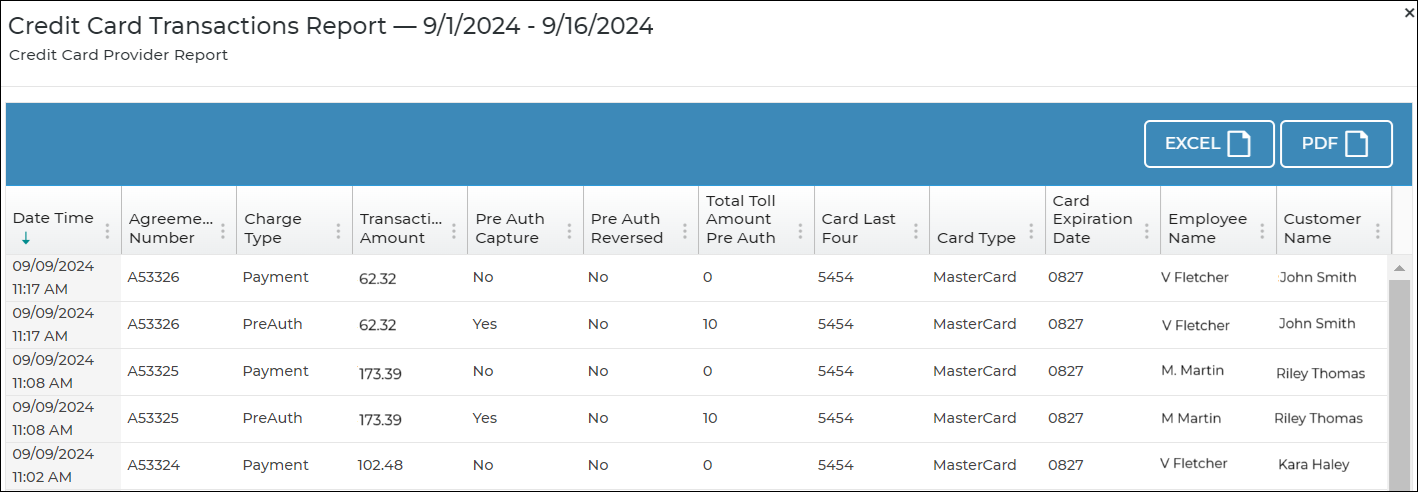
Task: Sort by the Charge Type column header
Action: pyautogui.click(x=273, y=228)
